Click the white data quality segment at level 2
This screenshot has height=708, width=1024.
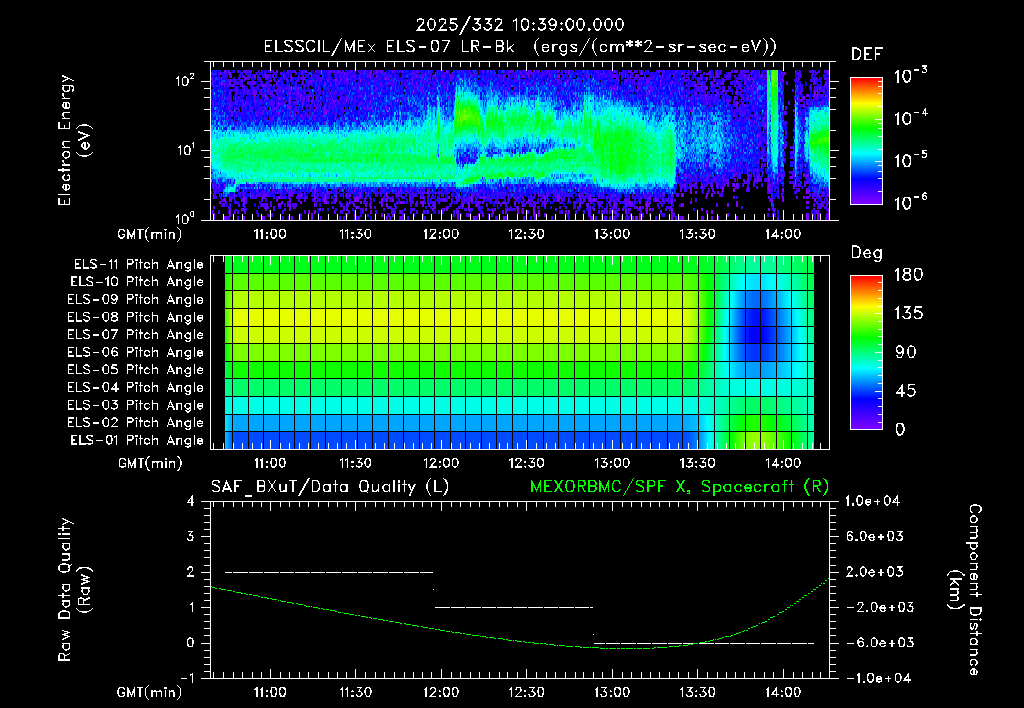point(329,572)
